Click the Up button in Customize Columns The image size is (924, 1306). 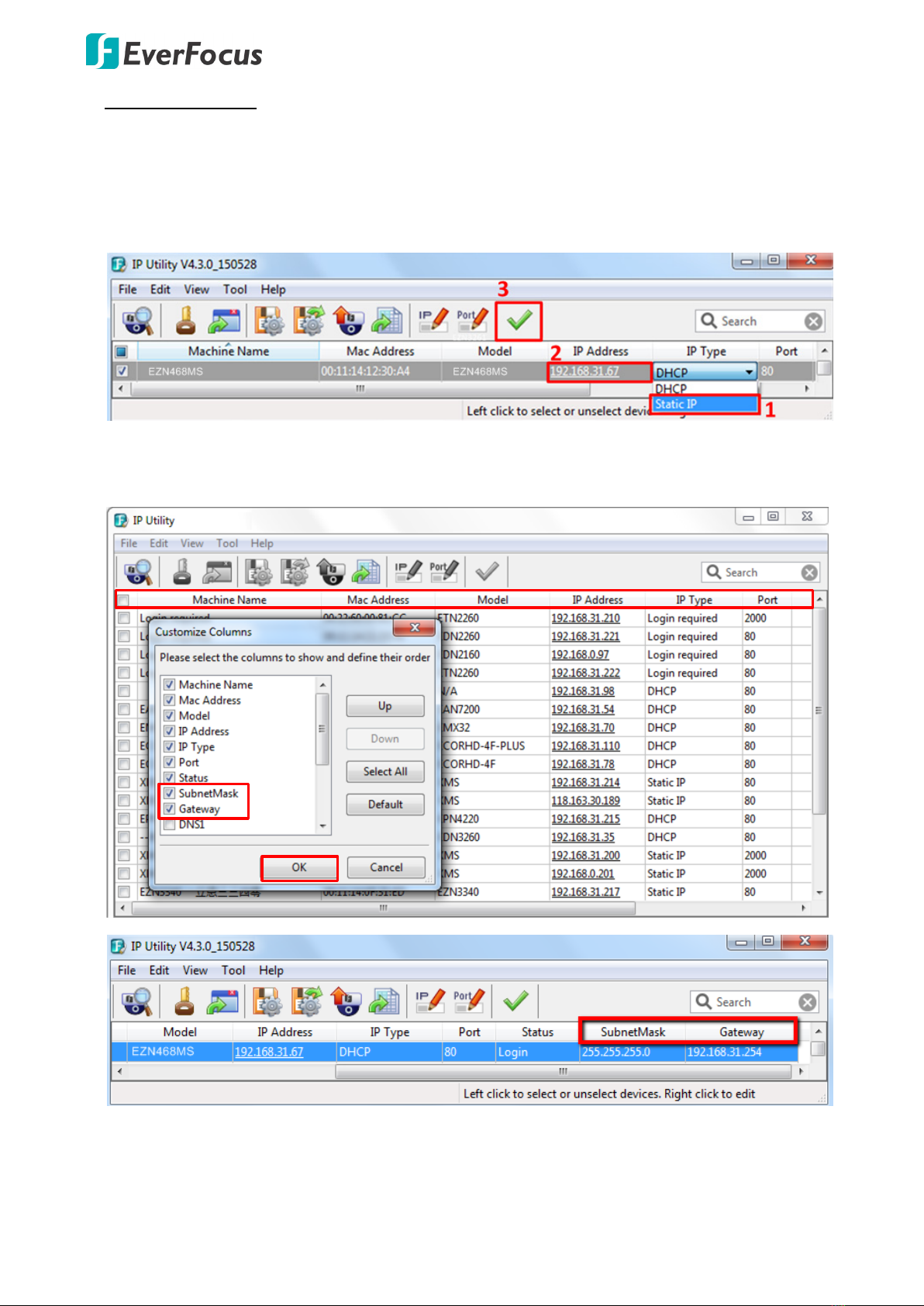click(x=385, y=706)
